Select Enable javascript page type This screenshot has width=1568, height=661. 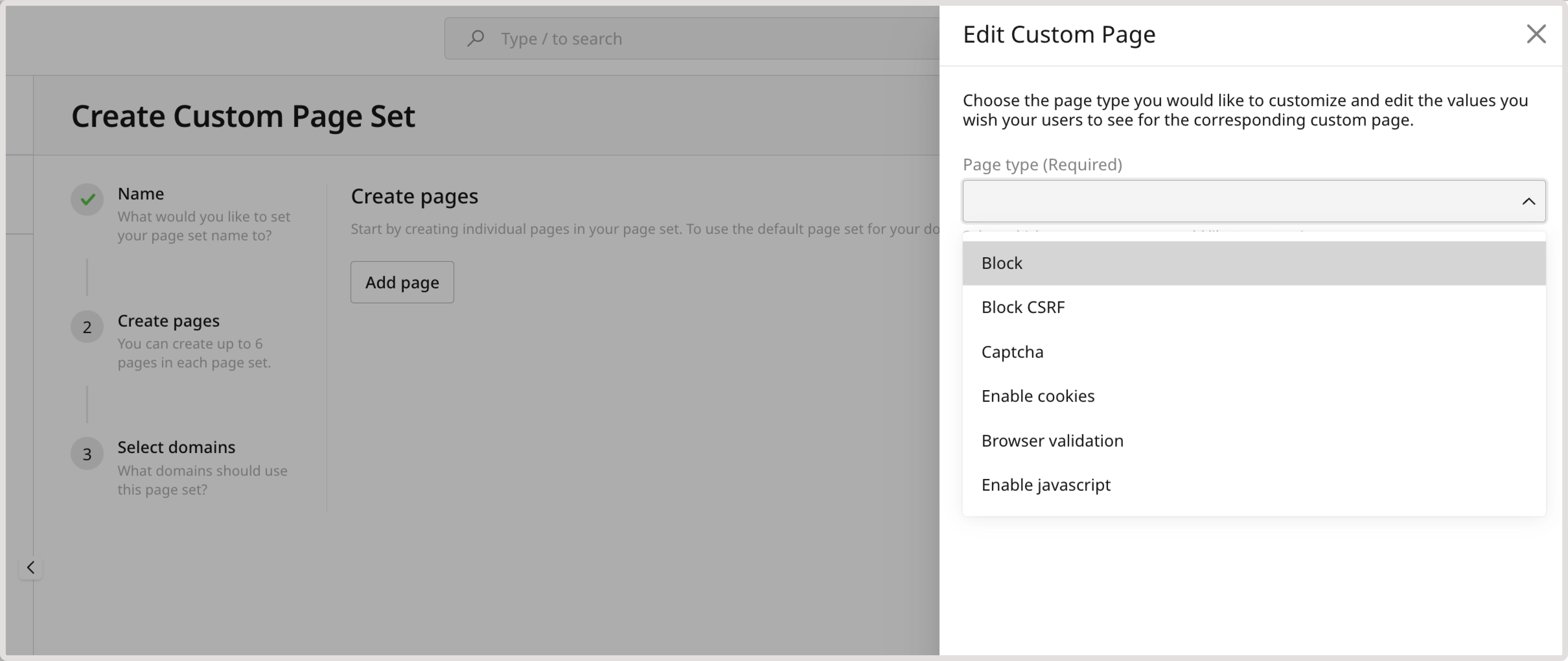click(1046, 484)
